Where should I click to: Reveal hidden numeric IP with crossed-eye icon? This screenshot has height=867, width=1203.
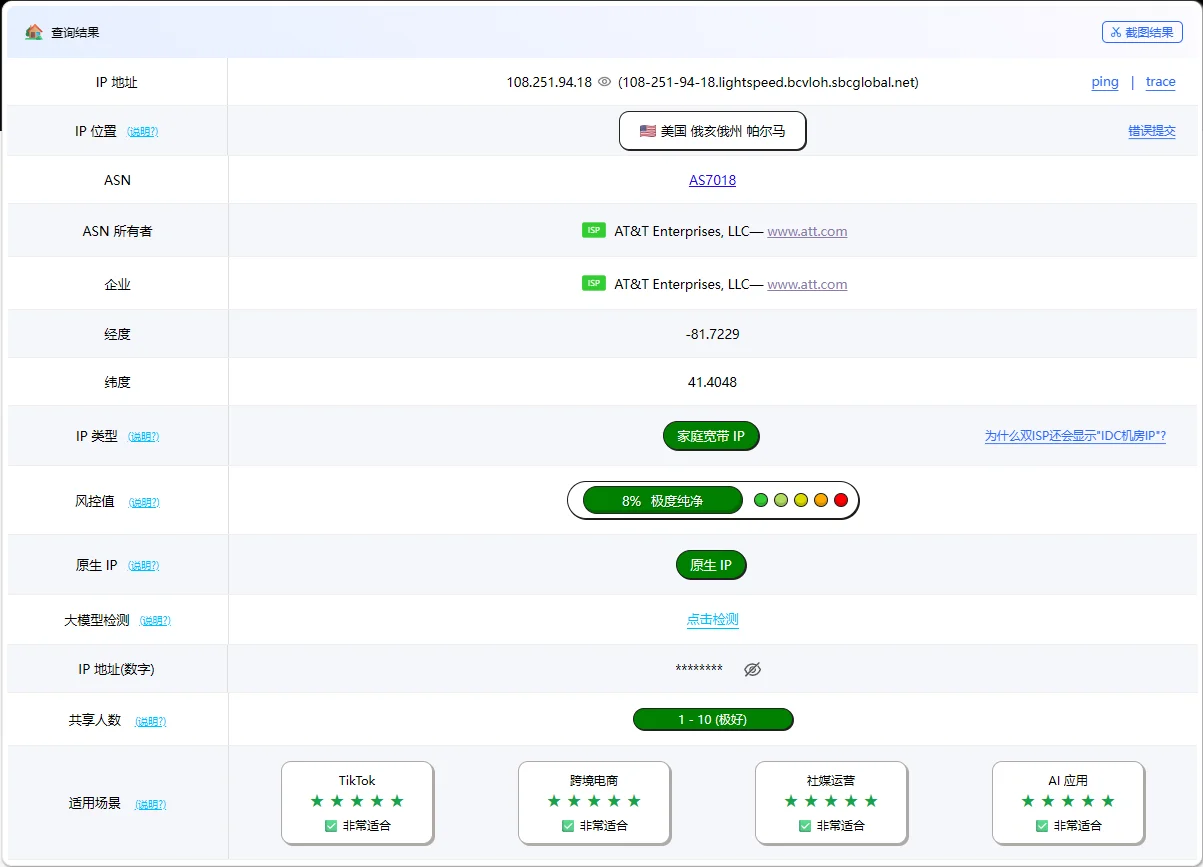coord(753,669)
